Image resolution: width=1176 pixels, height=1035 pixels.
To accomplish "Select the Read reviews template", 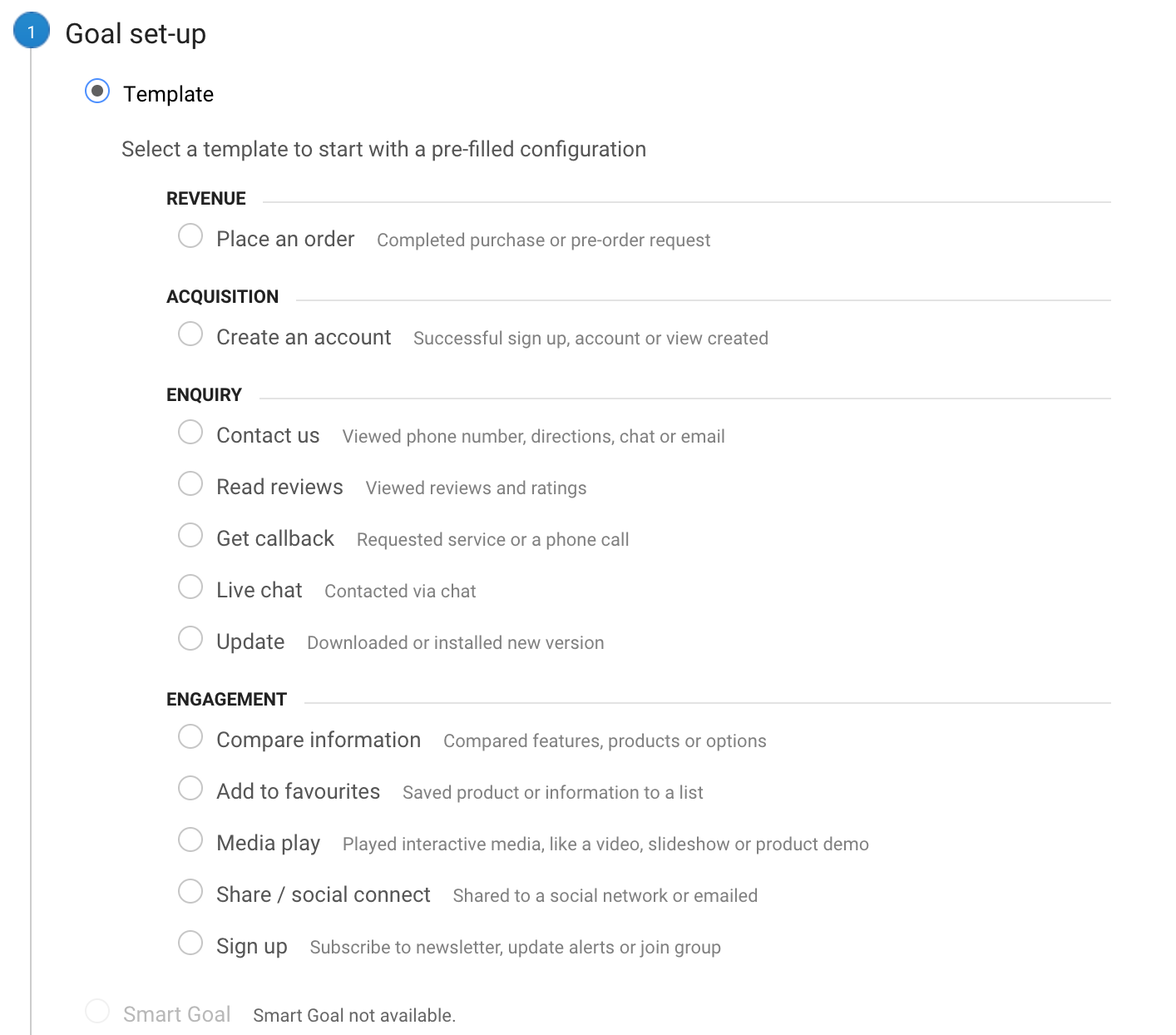I will (190, 483).
